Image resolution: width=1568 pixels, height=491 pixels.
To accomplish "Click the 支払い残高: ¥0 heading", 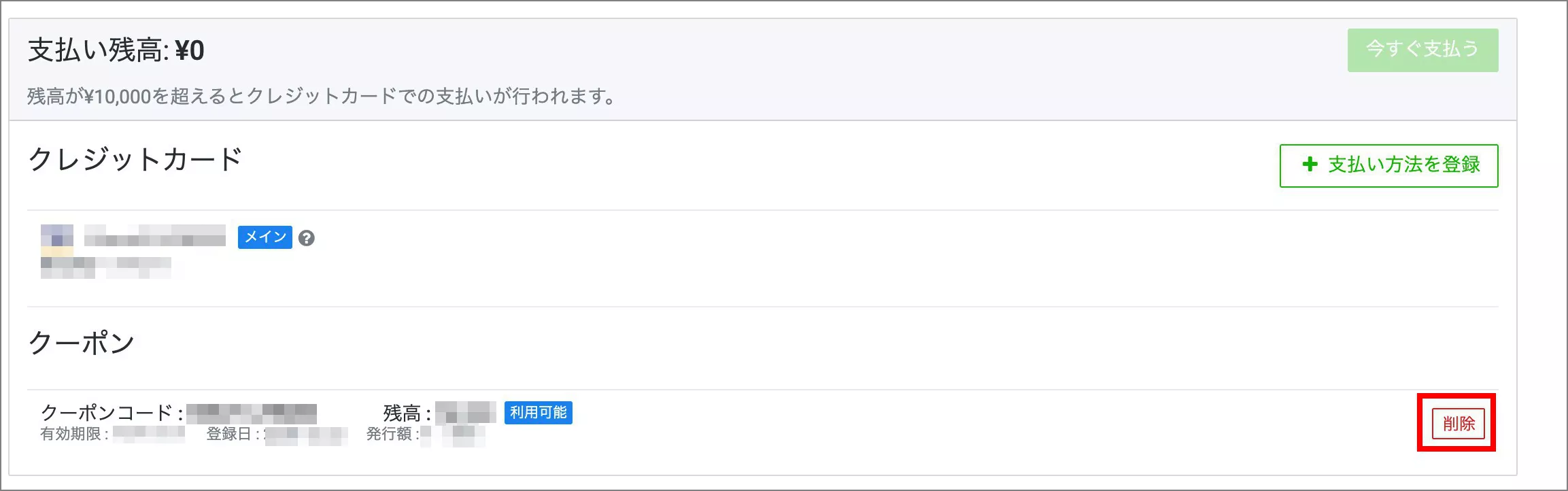I will [x=116, y=50].
